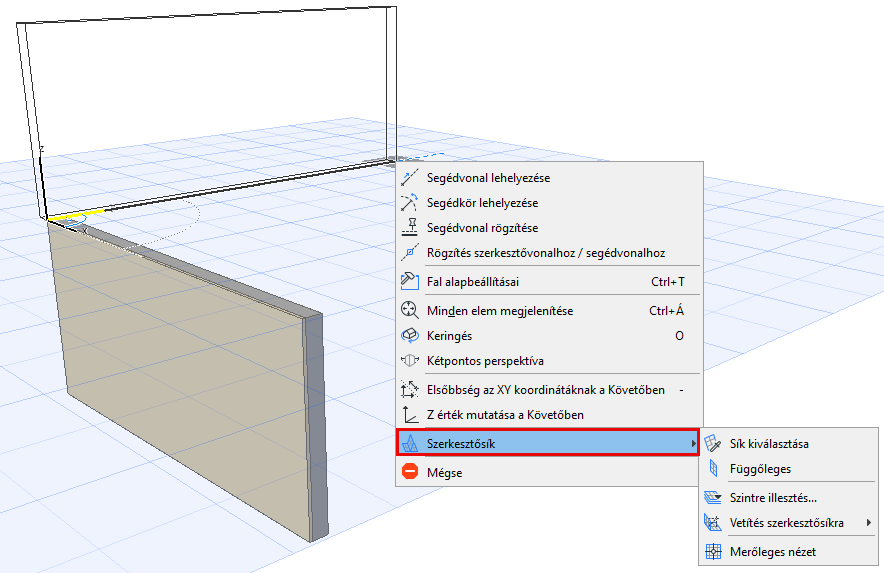
Task: Click the yellow highlighted wall reference segment
Action: 77,214
